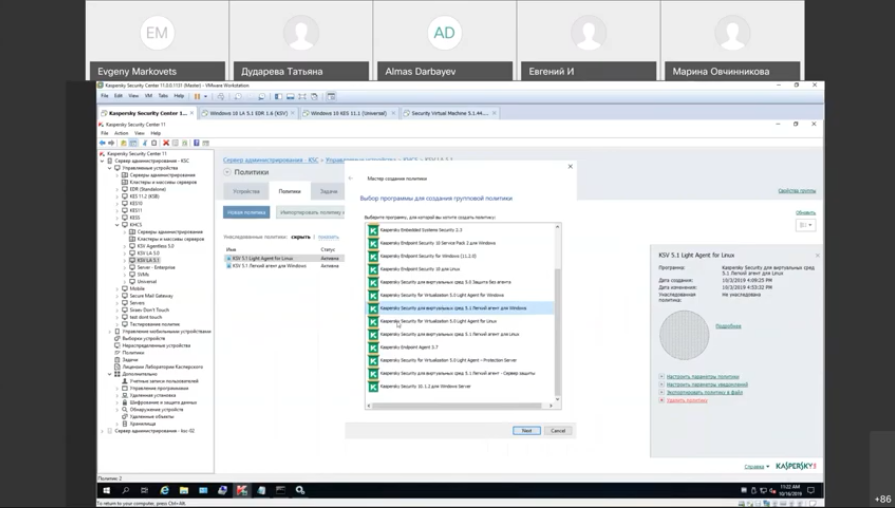Select KSV LA 5.1 tree item
Image resolution: width=895 pixels, height=508 pixels.
pos(148,260)
